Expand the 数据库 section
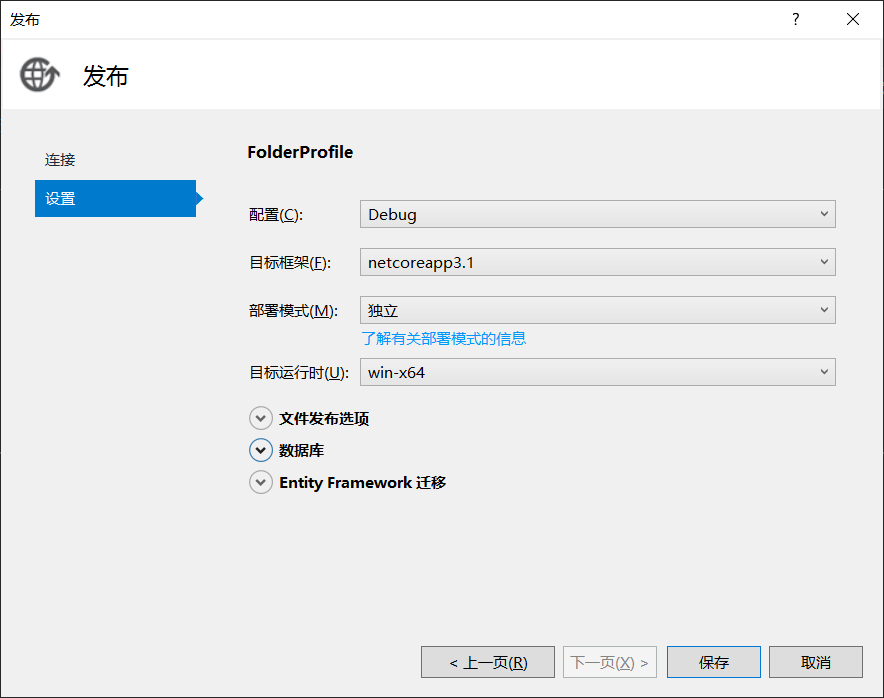This screenshot has height=698, width=884. [x=260, y=450]
